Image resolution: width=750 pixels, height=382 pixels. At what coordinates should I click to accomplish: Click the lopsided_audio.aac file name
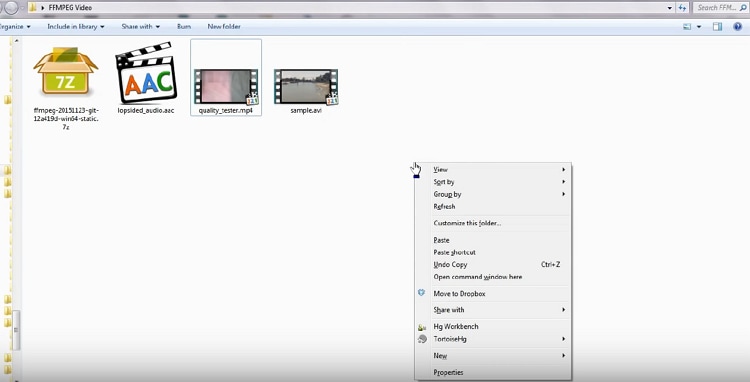pyautogui.click(x=146, y=110)
